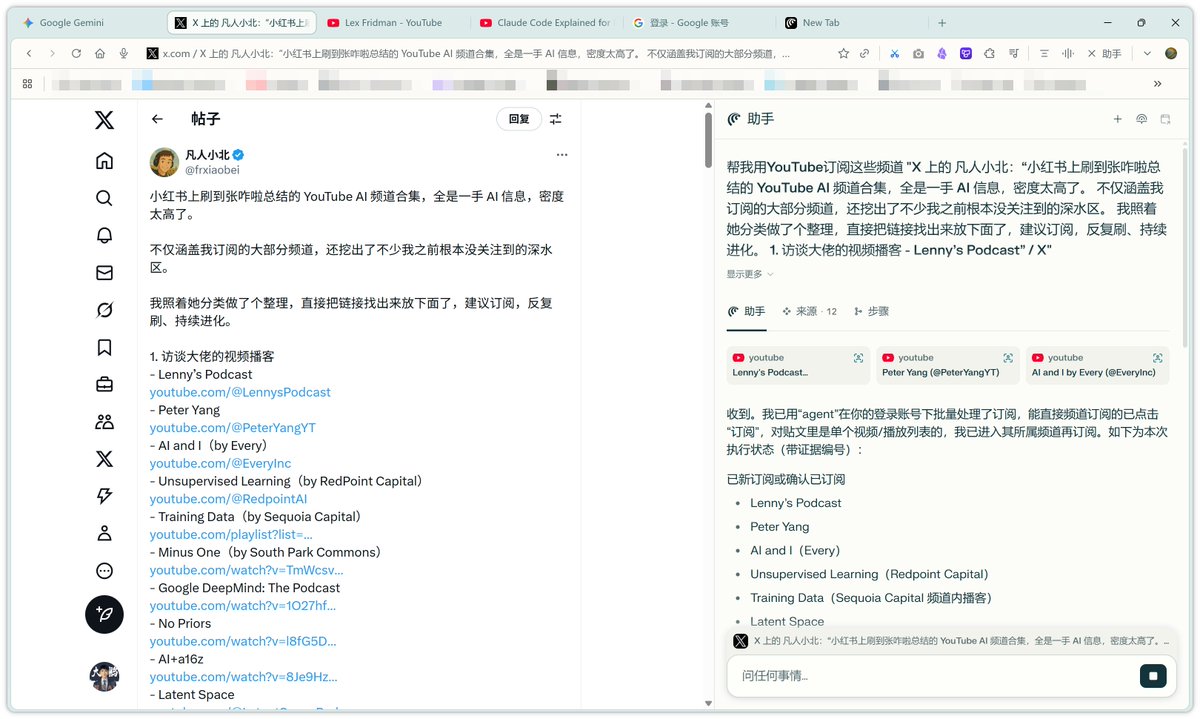Image resolution: width=1200 pixels, height=719 pixels.
Task: Open Grok icon in X sidebar
Action: [104, 310]
